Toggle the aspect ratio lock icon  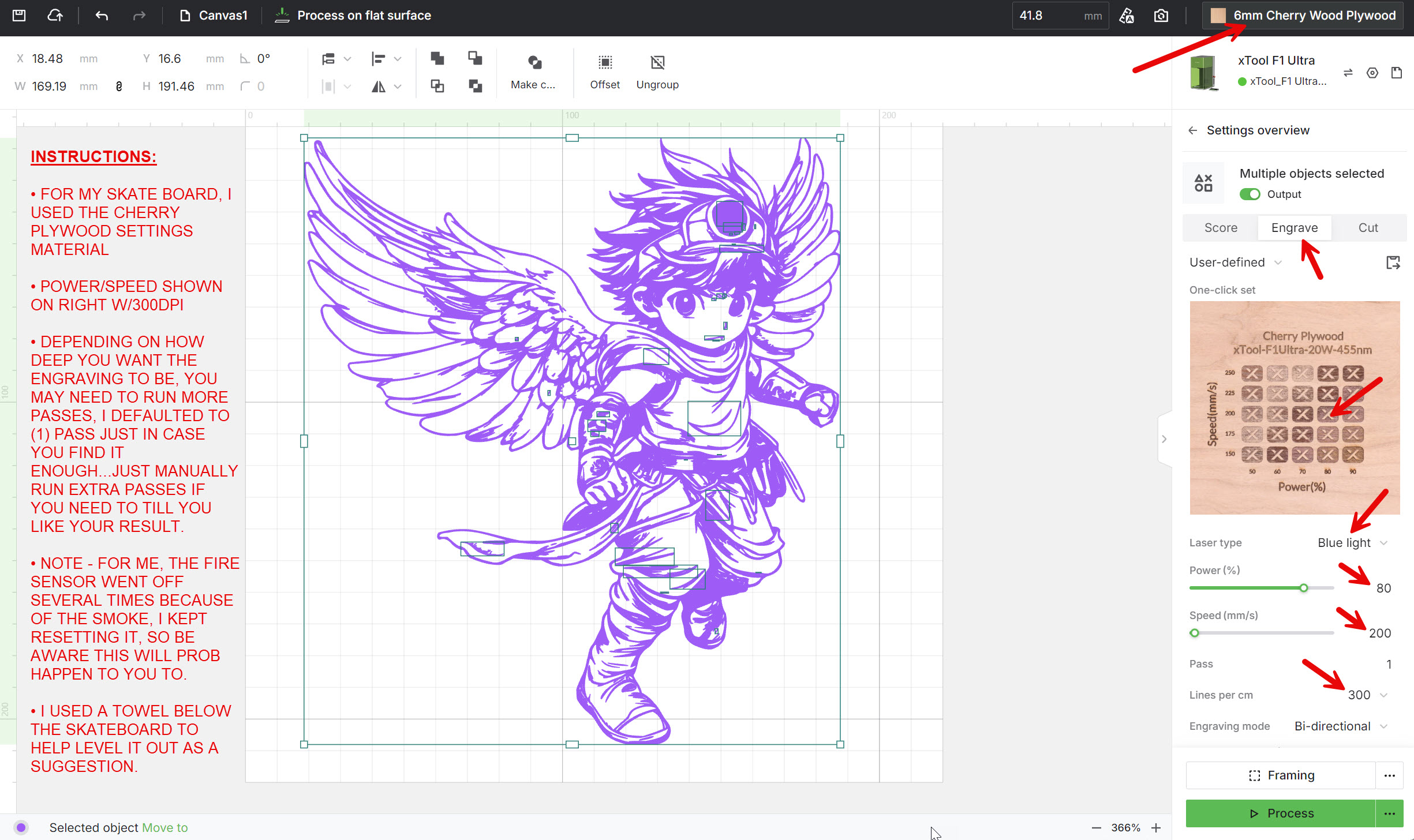119,87
